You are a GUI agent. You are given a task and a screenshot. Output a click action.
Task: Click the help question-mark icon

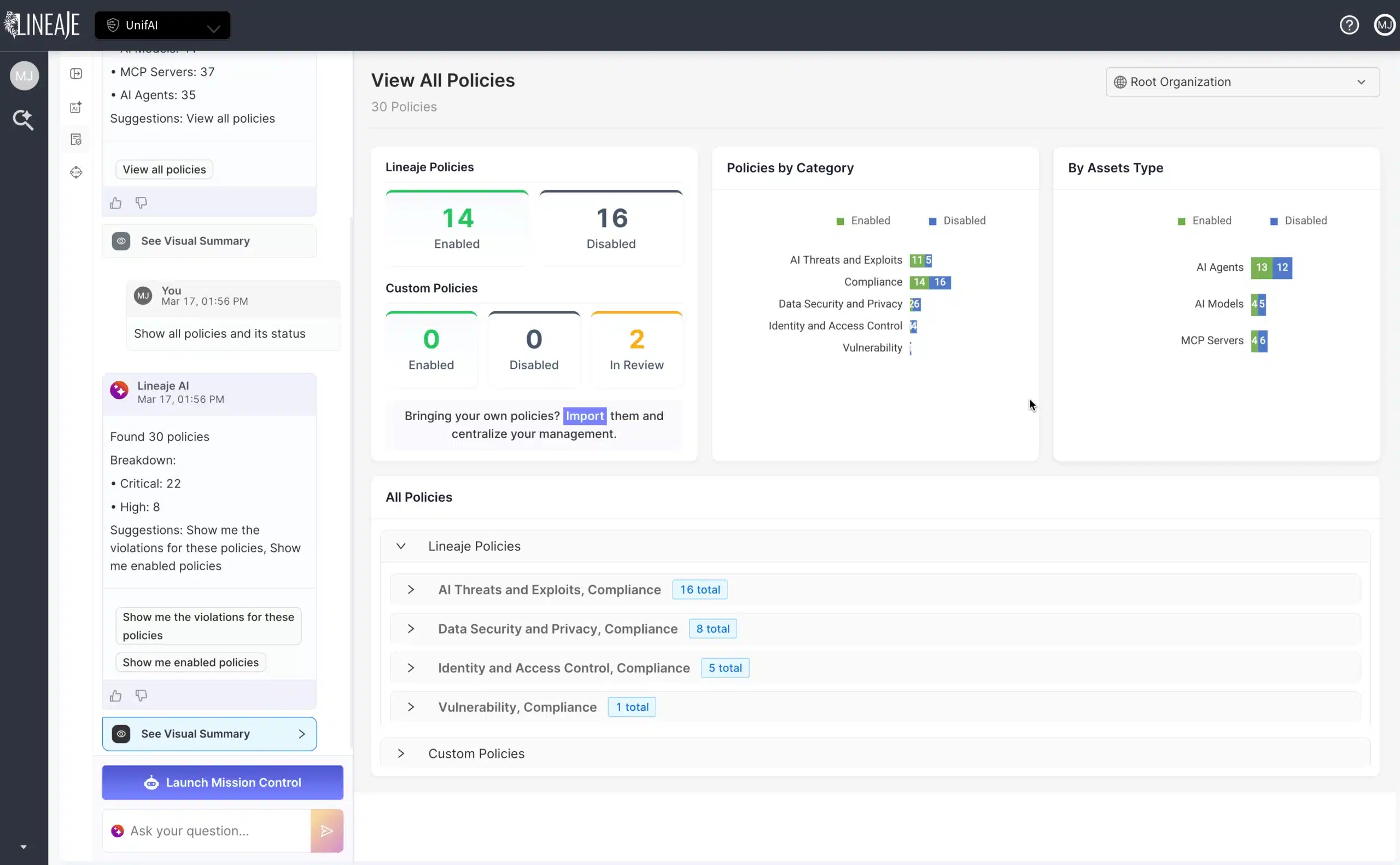coord(1350,25)
